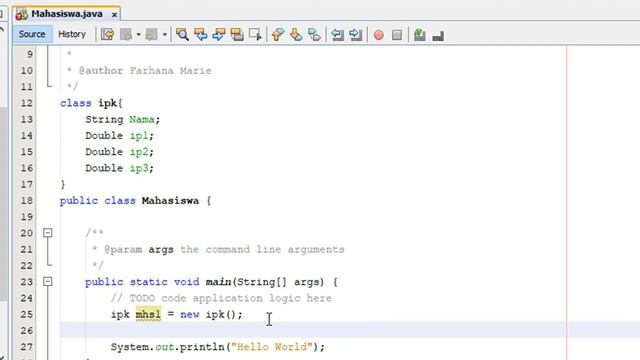This screenshot has width=640, height=360.
Task: Click the @param tag on line 21
Action: tap(123, 249)
